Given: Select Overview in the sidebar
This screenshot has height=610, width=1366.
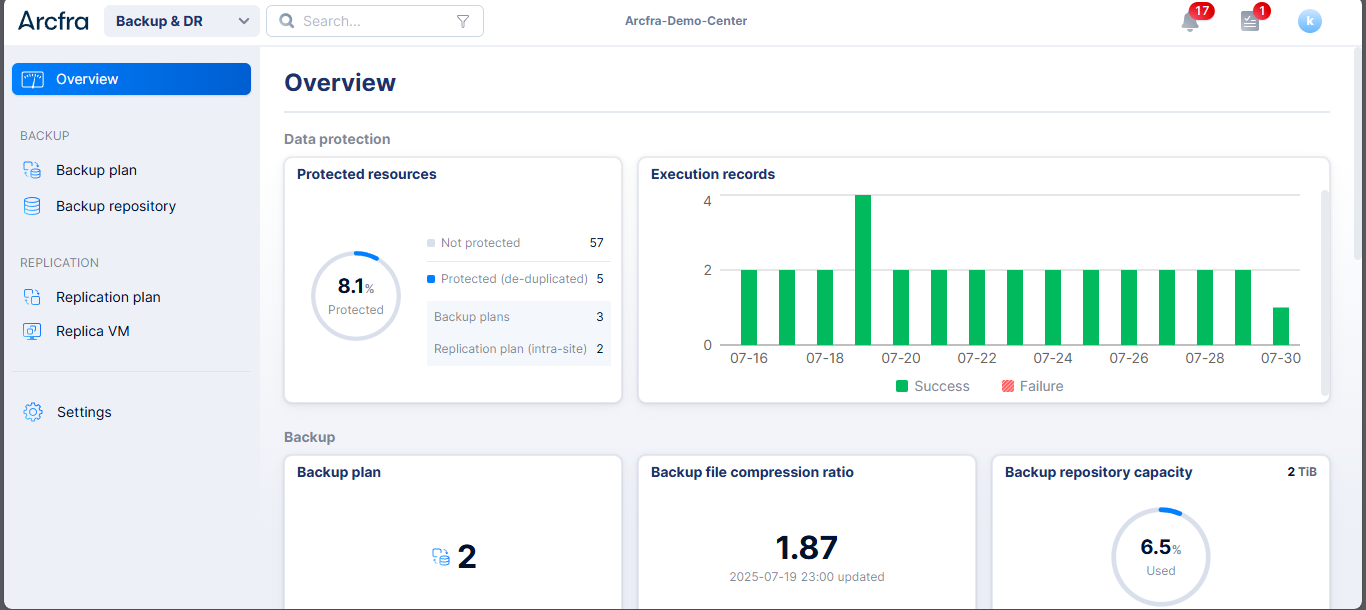Looking at the screenshot, I should tap(131, 79).
